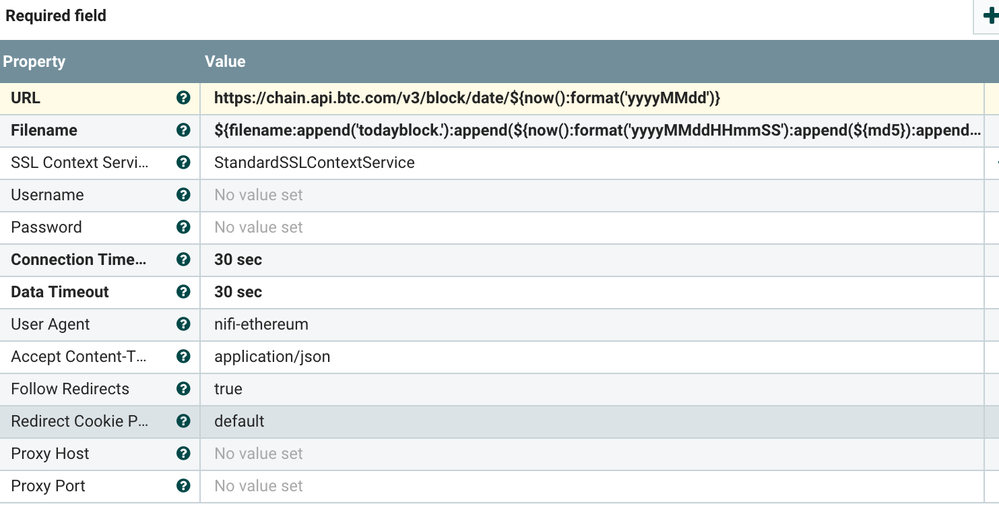Screen dimensions: 999x509
Task: Click the plus icon to add property
Action: tap(989, 16)
